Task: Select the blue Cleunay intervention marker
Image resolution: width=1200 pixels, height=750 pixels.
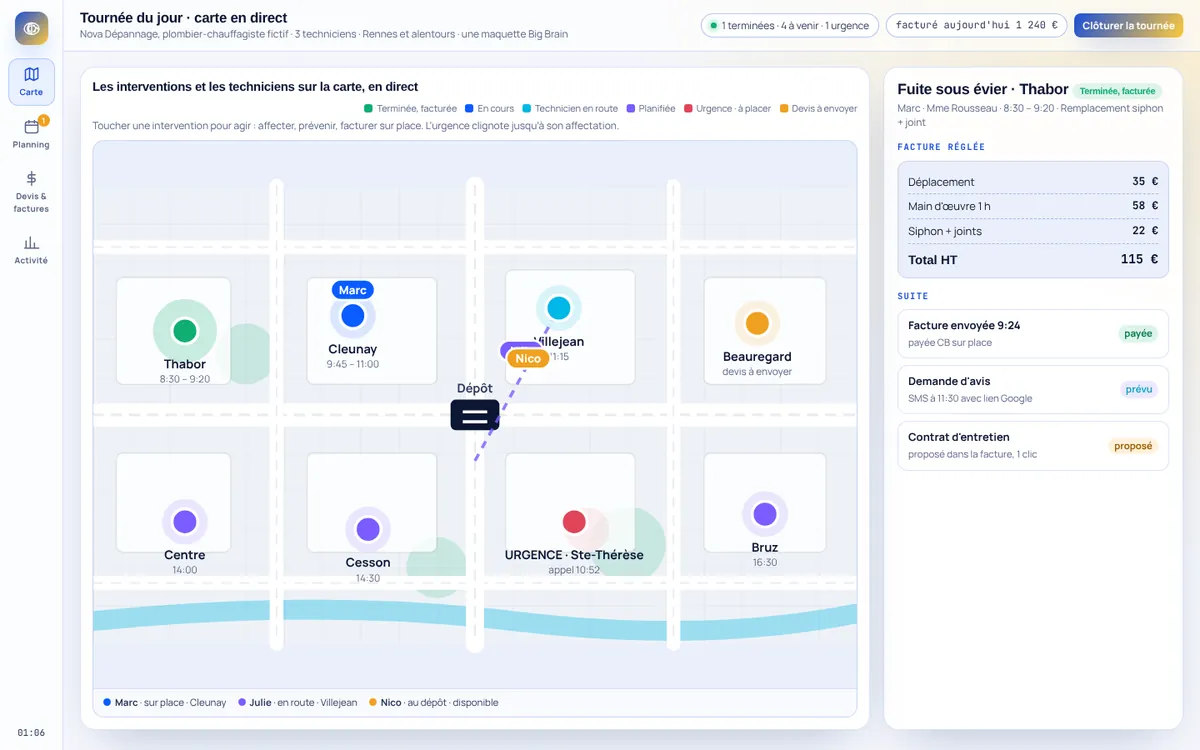Action: (x=352, y=316)
